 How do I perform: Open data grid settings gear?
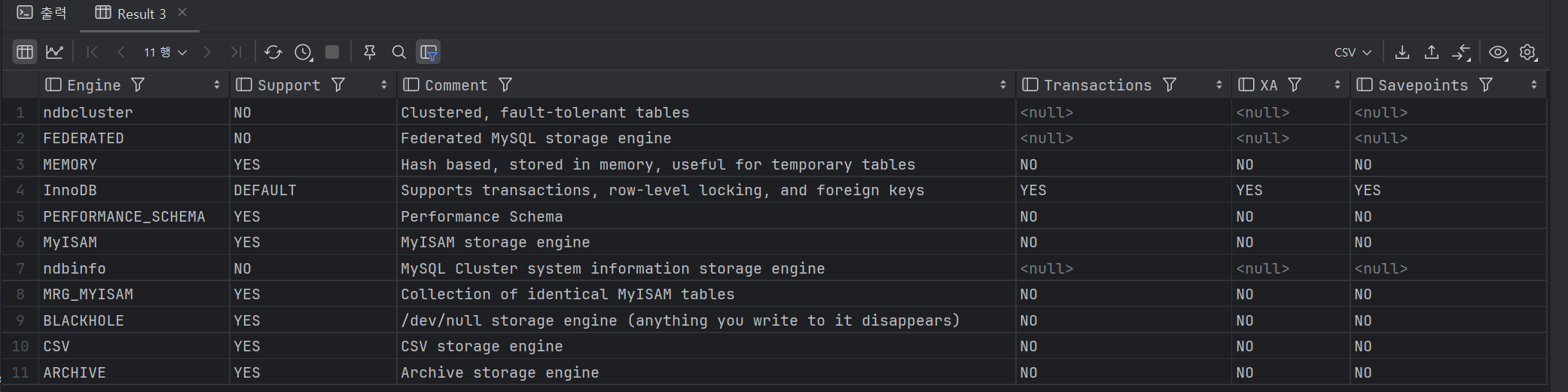click(1528, 52)
